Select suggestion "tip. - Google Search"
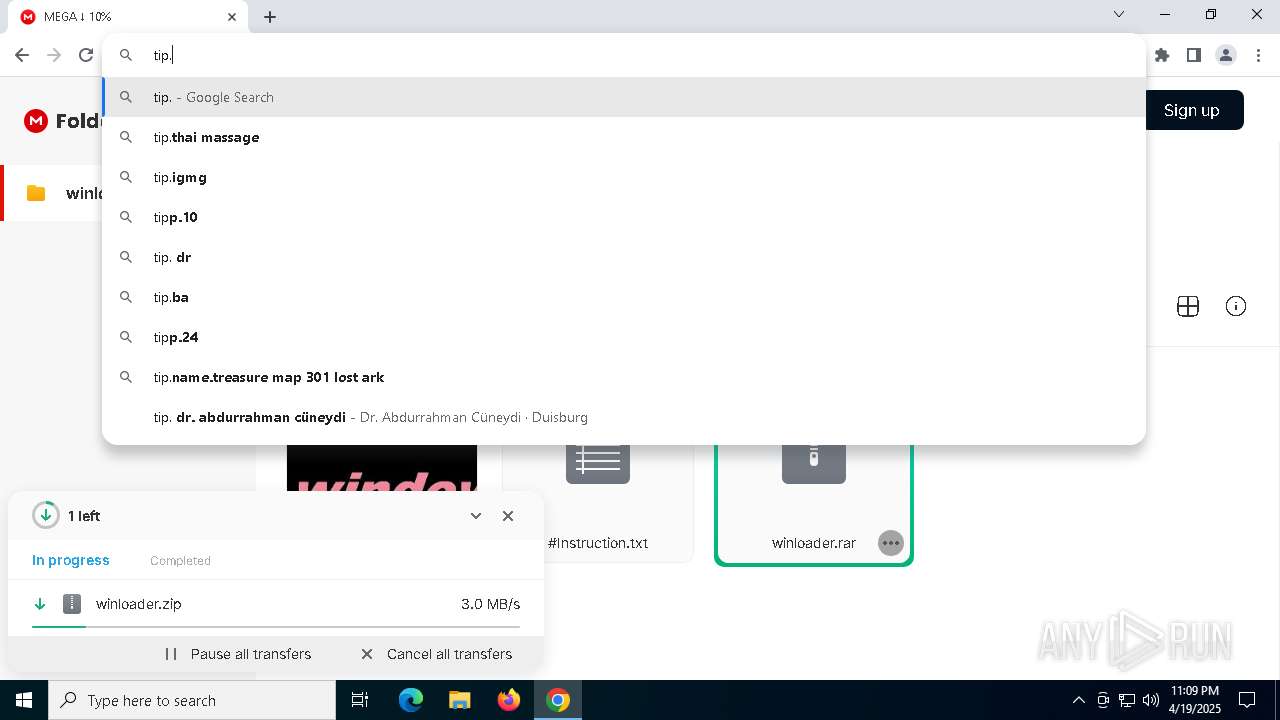This screenshot has height=720, width=1280. (x=624, y=97)
